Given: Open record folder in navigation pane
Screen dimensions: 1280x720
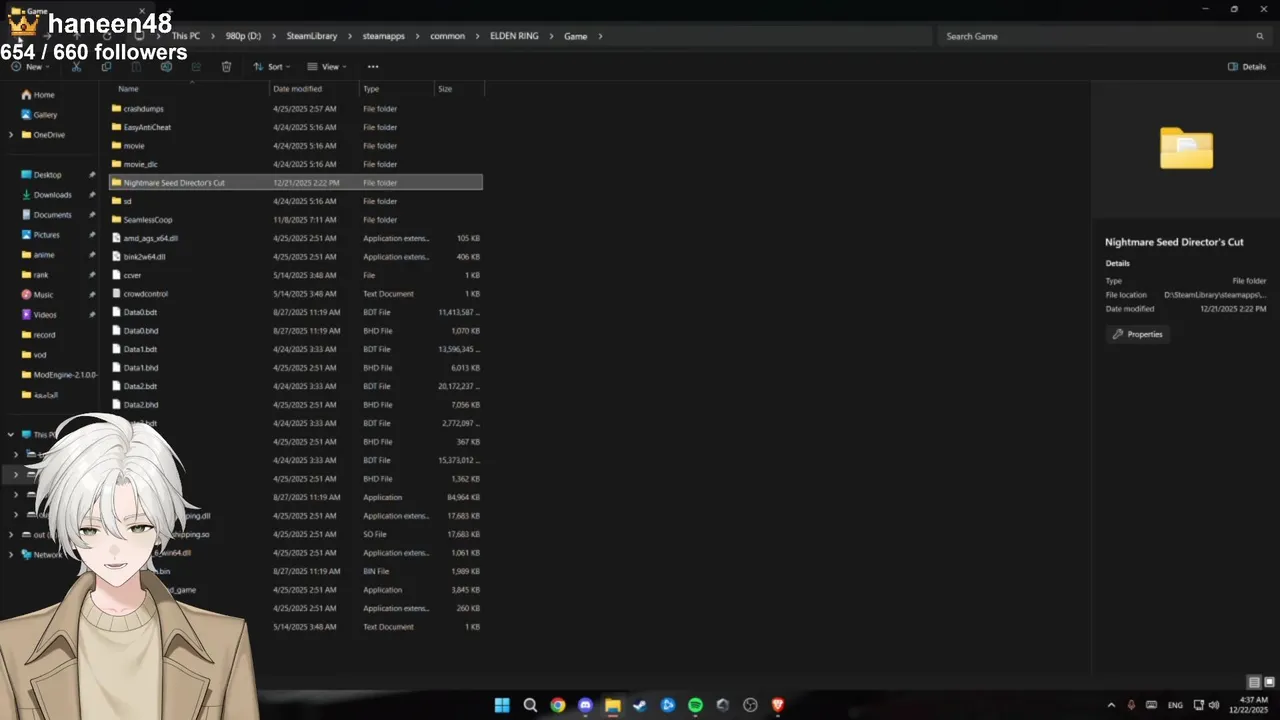Looking at the screenshot, I should pyautogui.click(x=38, y=335).
